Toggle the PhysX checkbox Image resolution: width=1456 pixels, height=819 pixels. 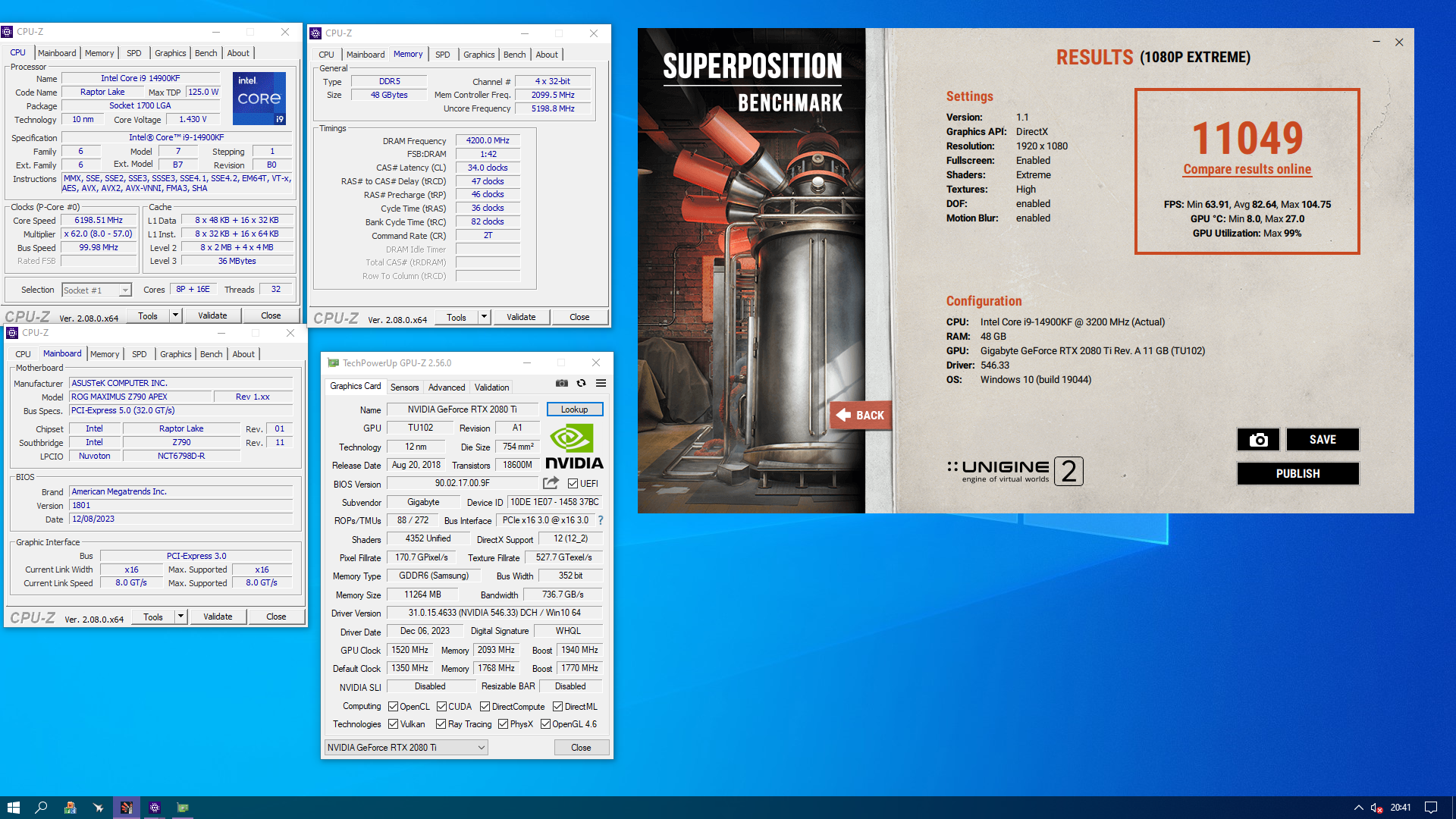[x=503, y=724]
